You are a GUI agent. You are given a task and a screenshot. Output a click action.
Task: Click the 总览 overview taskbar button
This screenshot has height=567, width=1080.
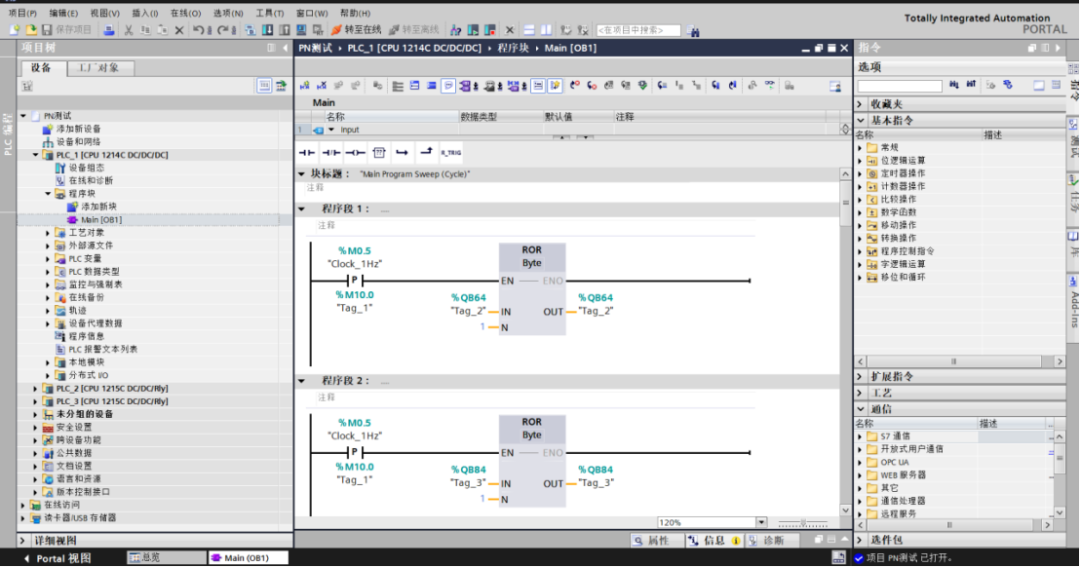[166, 558]
